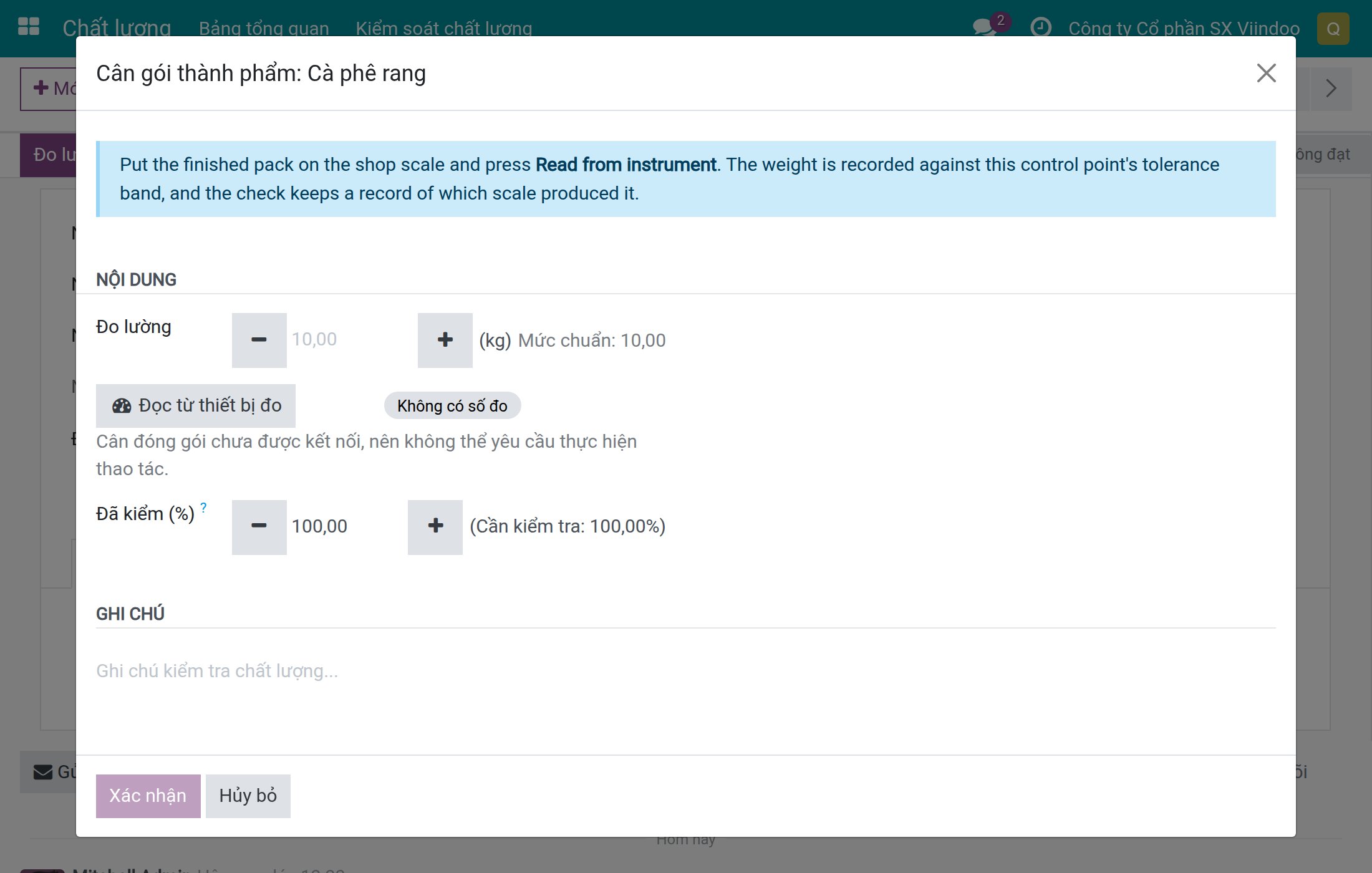Go to next record arrow
This screenshot has height=873, width=1372.
tap(1331, 89)
